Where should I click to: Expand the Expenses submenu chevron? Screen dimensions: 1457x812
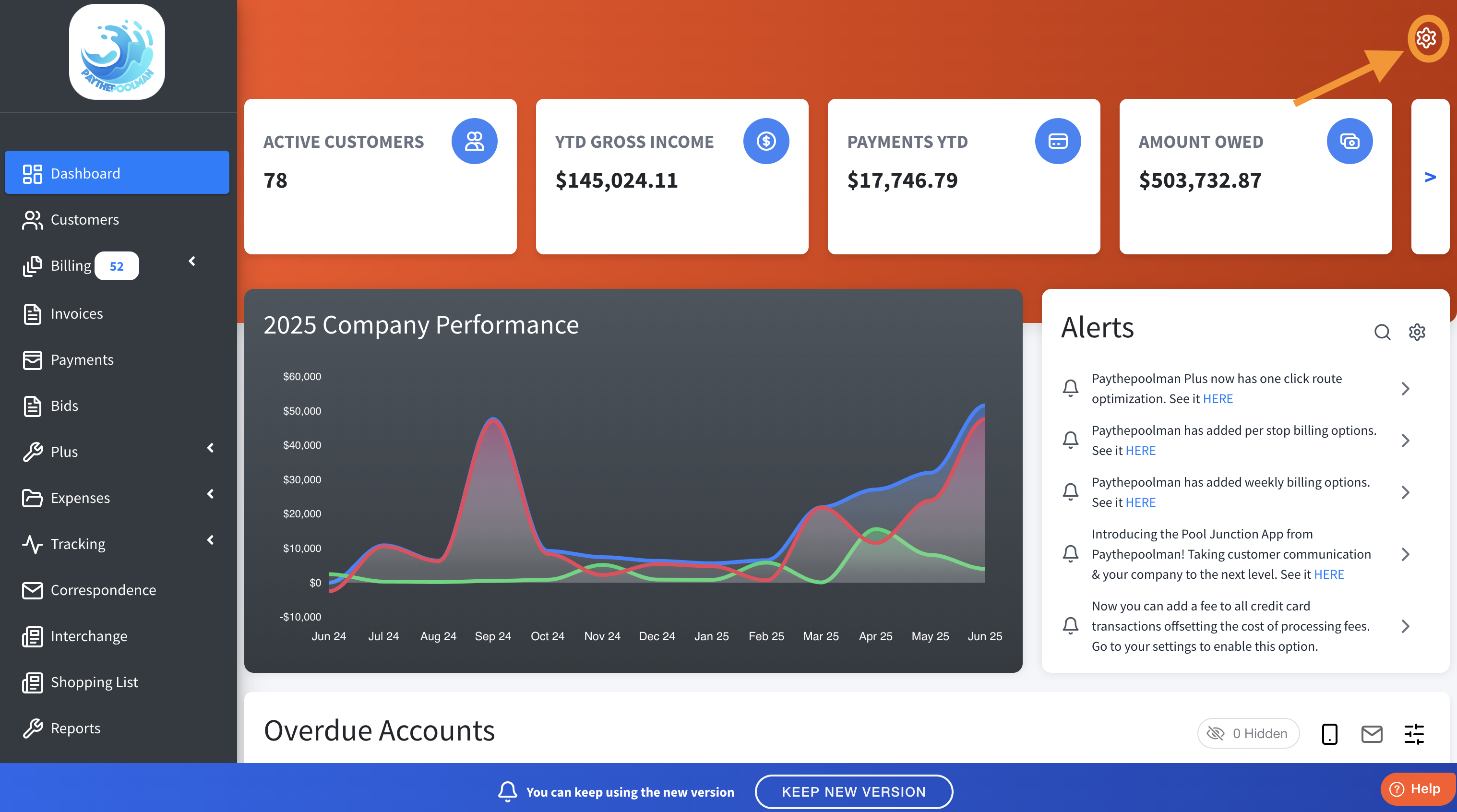(210, 494)
